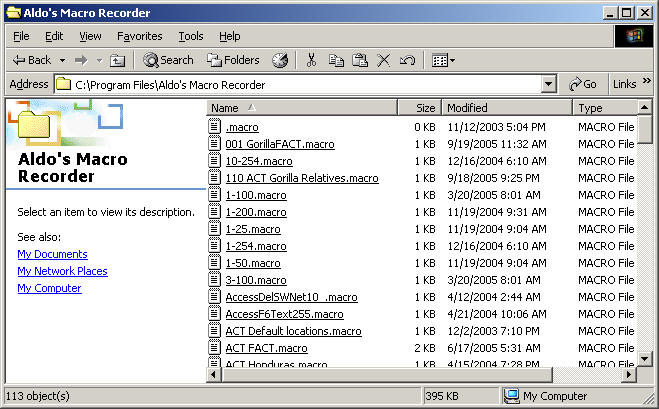This screenshot has height=409, width=659.
Task: Open the Edit menu
Action: coord(54,36)
